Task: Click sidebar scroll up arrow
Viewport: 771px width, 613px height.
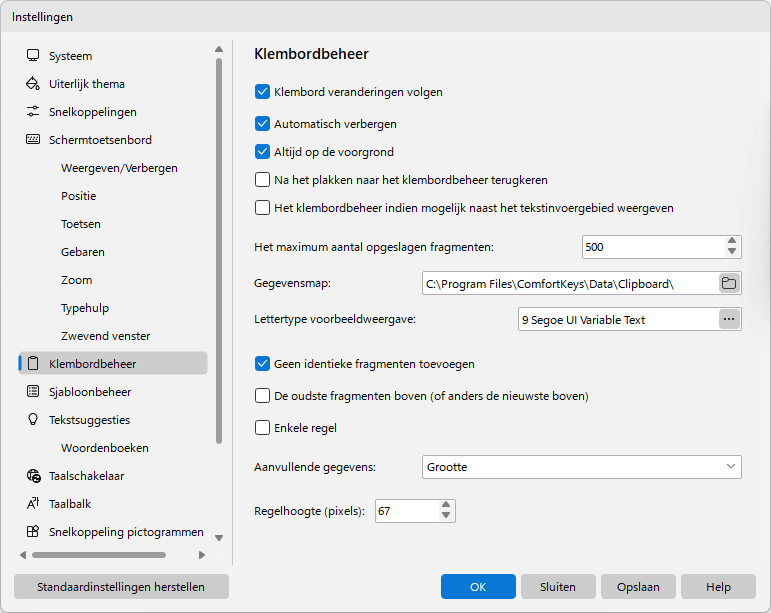Action: [x=219, y=49]
